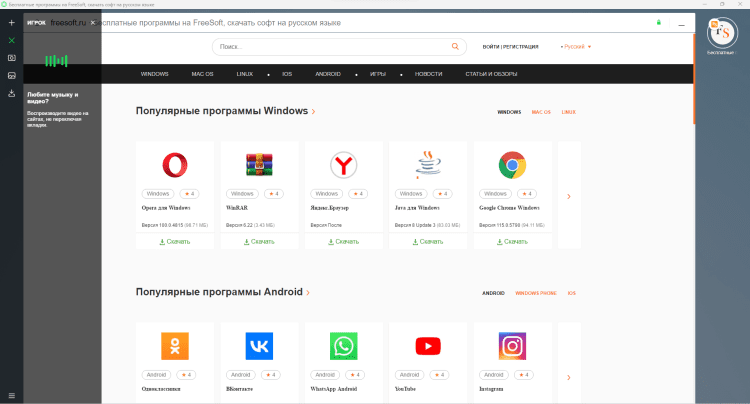750x404 pixels.
Task: Open the IOS navigation menu item
Action: 287,74
